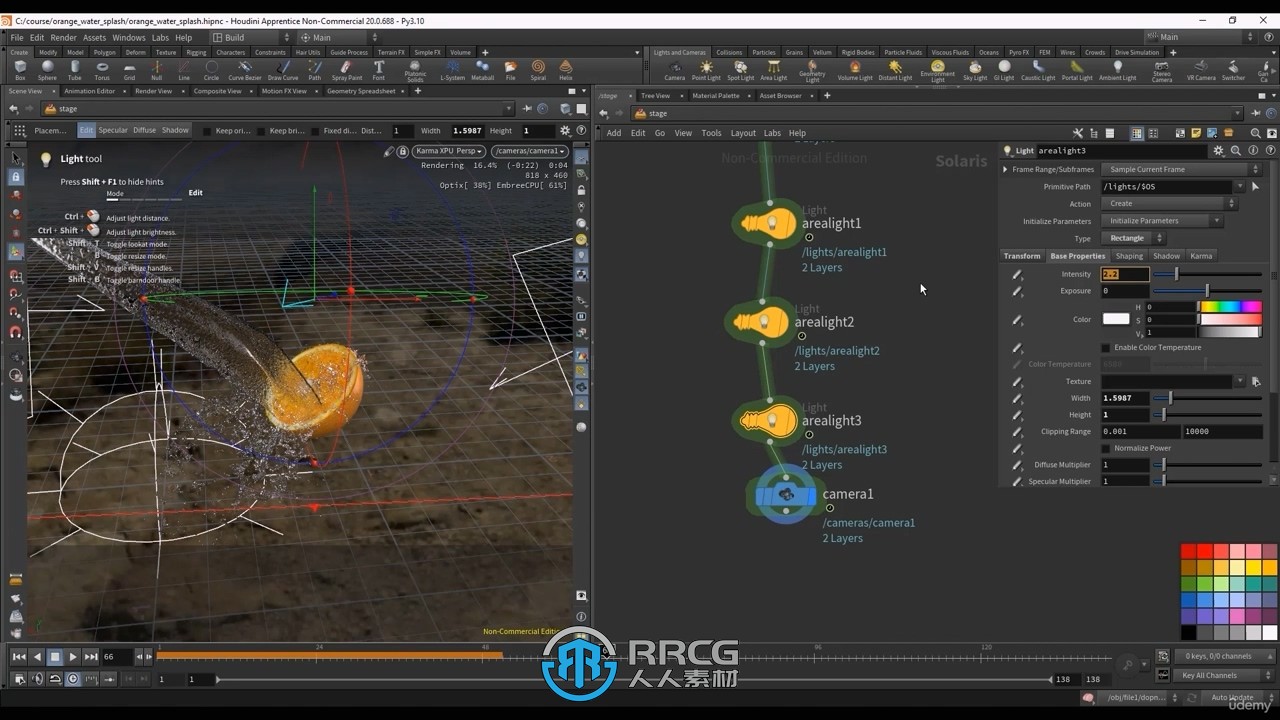Open the Action Create dropdown
Screen dimensions: 1280x720
click(1169, 204)
